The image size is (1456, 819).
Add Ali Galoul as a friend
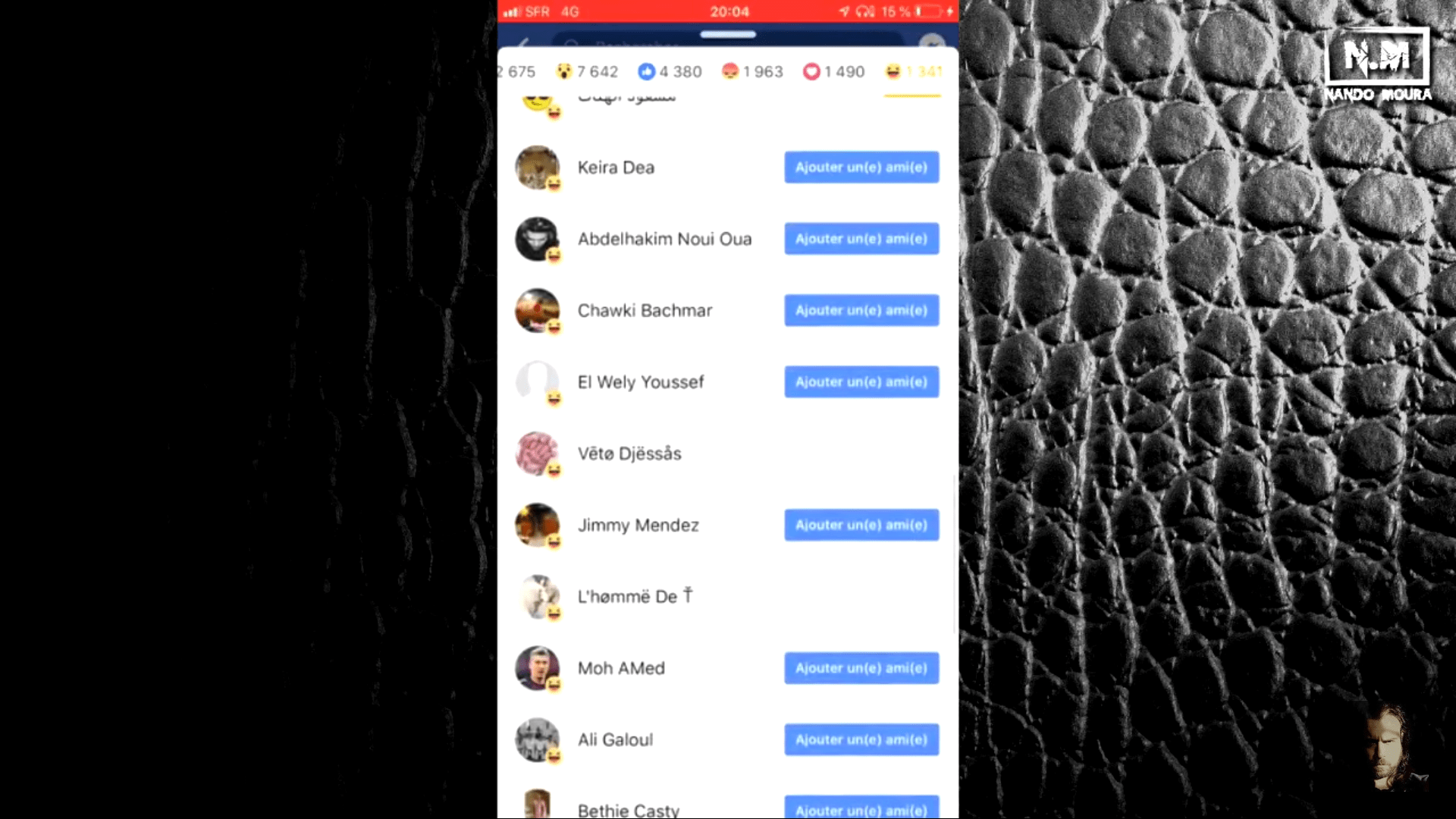click(861, 739)
